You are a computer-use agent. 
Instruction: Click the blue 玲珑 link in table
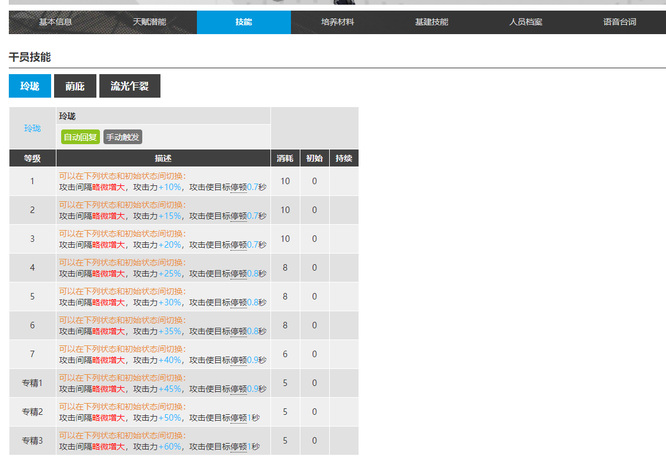(x=33, y=128)
